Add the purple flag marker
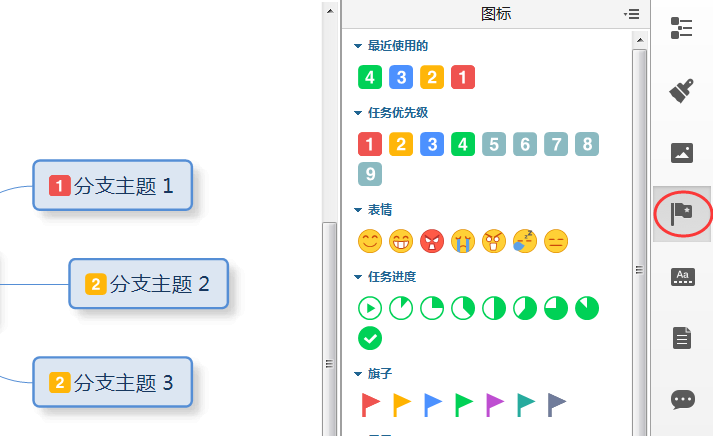This screenshot has width=713, height=436. click(495, 405)
